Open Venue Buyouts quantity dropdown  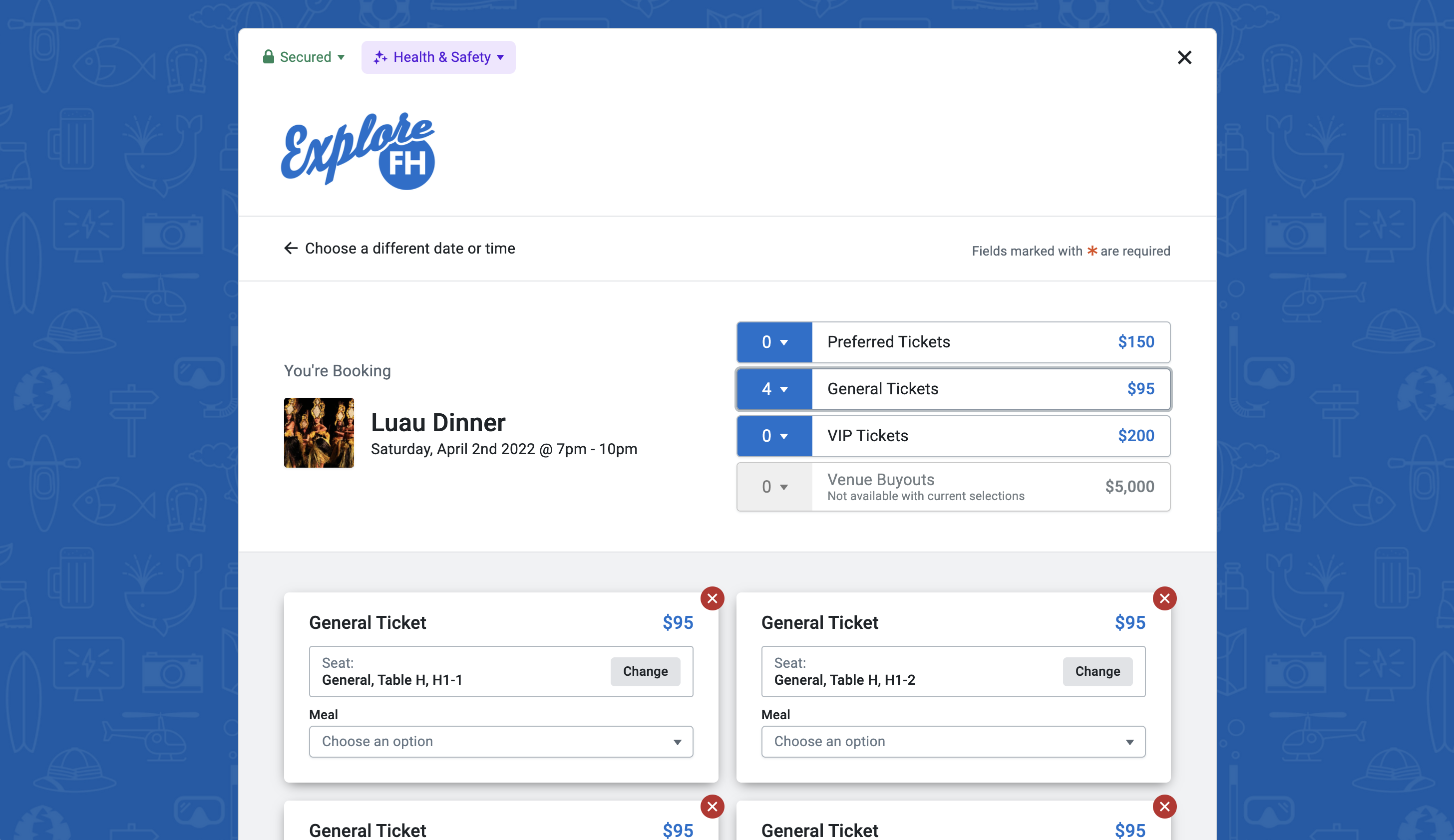pos(774,487)
